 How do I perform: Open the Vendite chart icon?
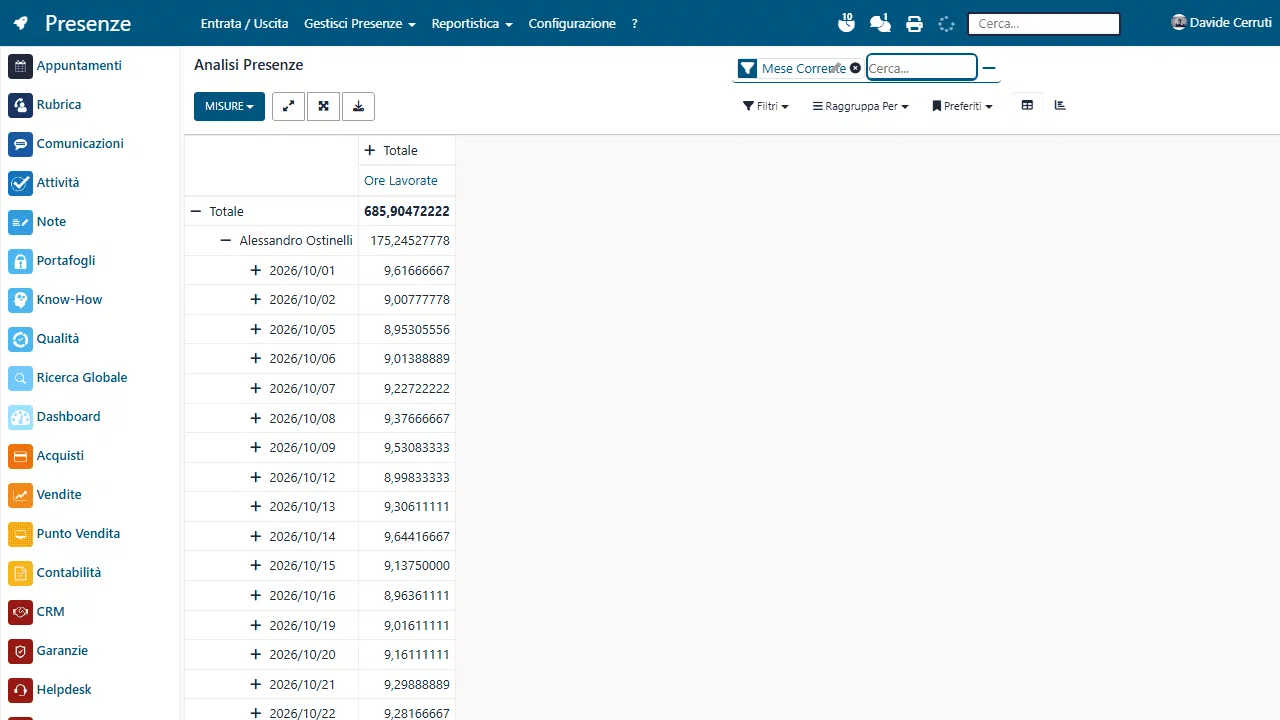(20, 495)
